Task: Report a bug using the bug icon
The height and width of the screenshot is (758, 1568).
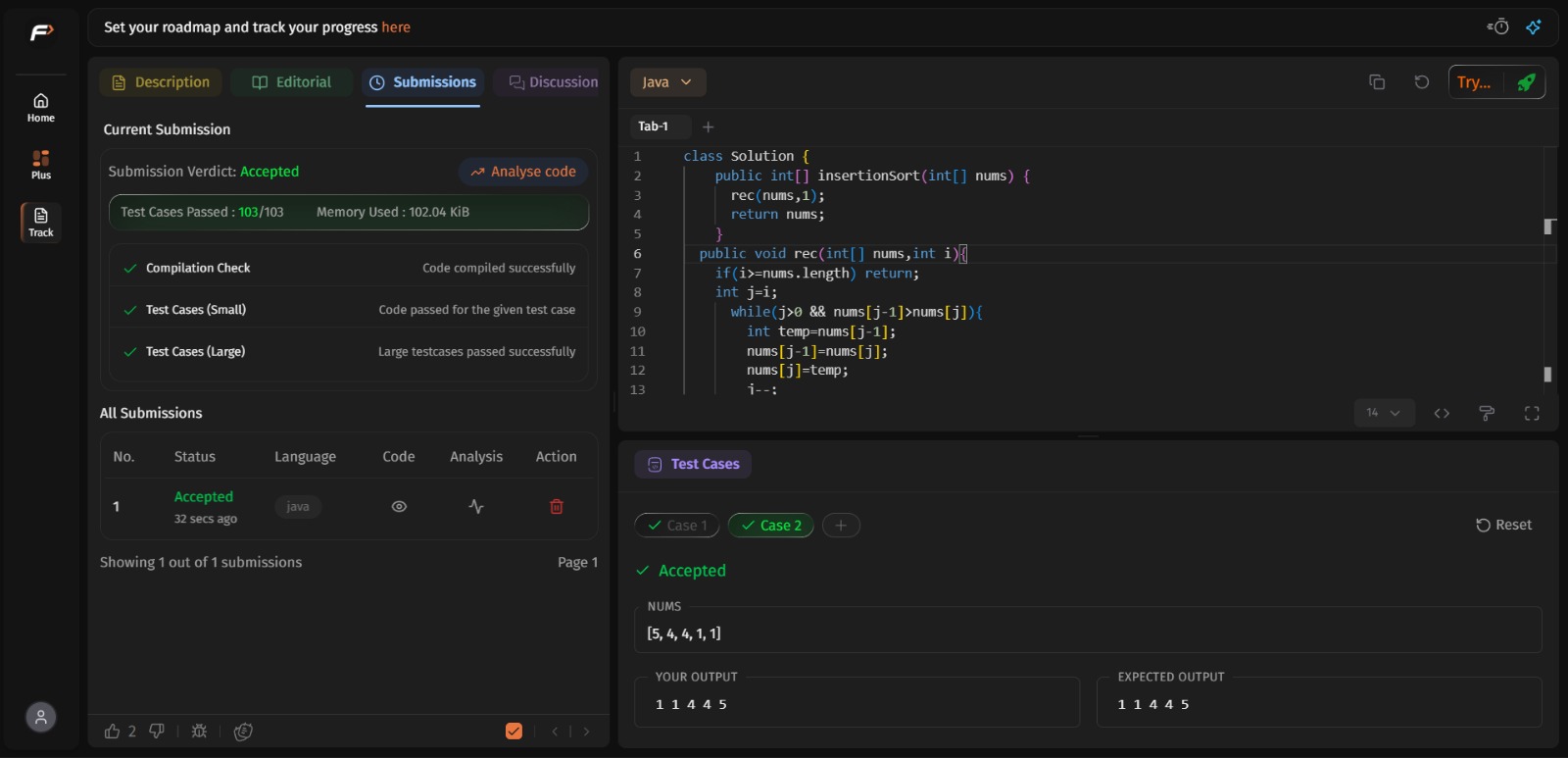Action: pyautogui.click(x=199, y=732)
